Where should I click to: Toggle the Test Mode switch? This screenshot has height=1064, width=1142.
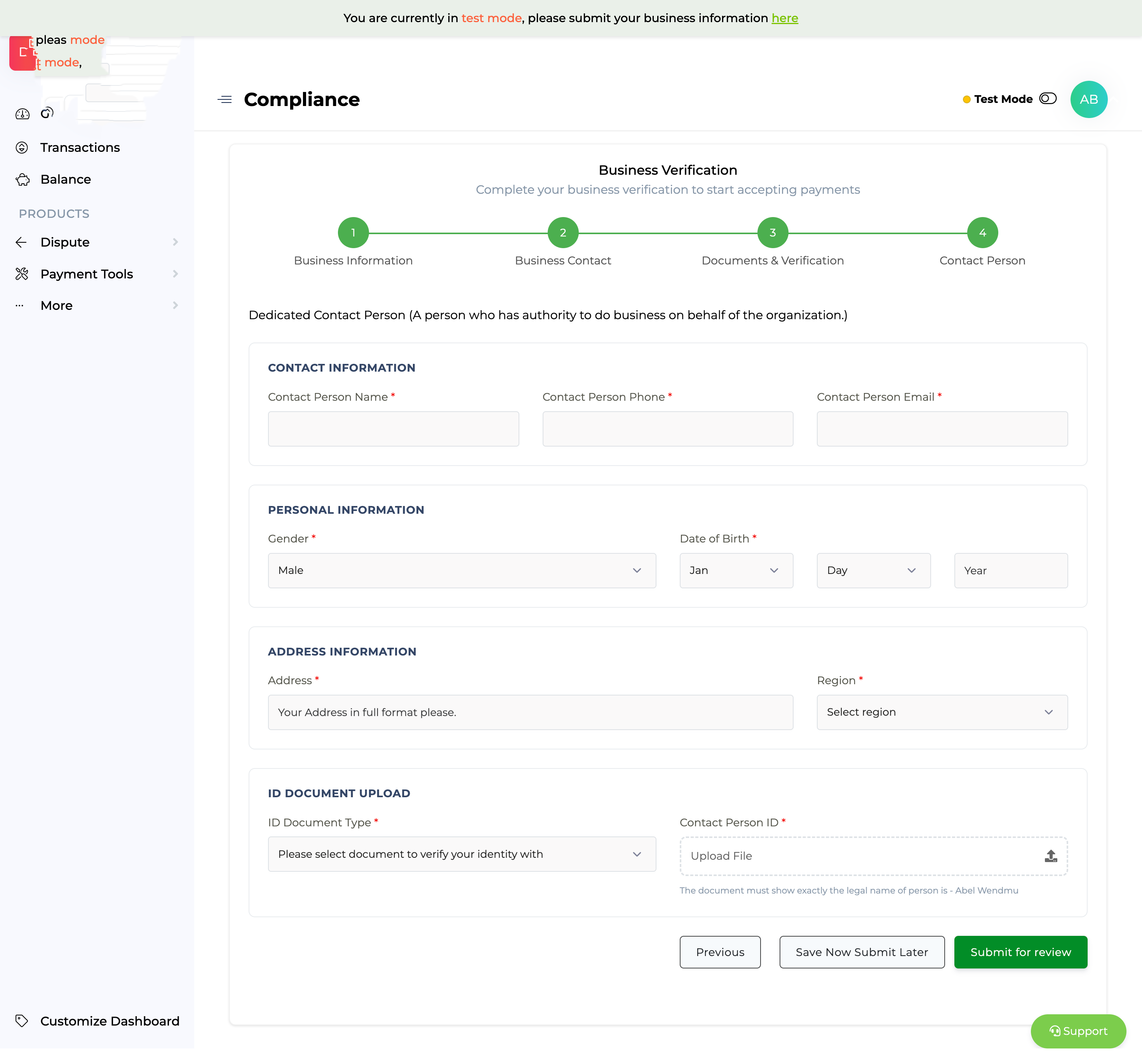pyautogui.click(x=1048, y=99)
